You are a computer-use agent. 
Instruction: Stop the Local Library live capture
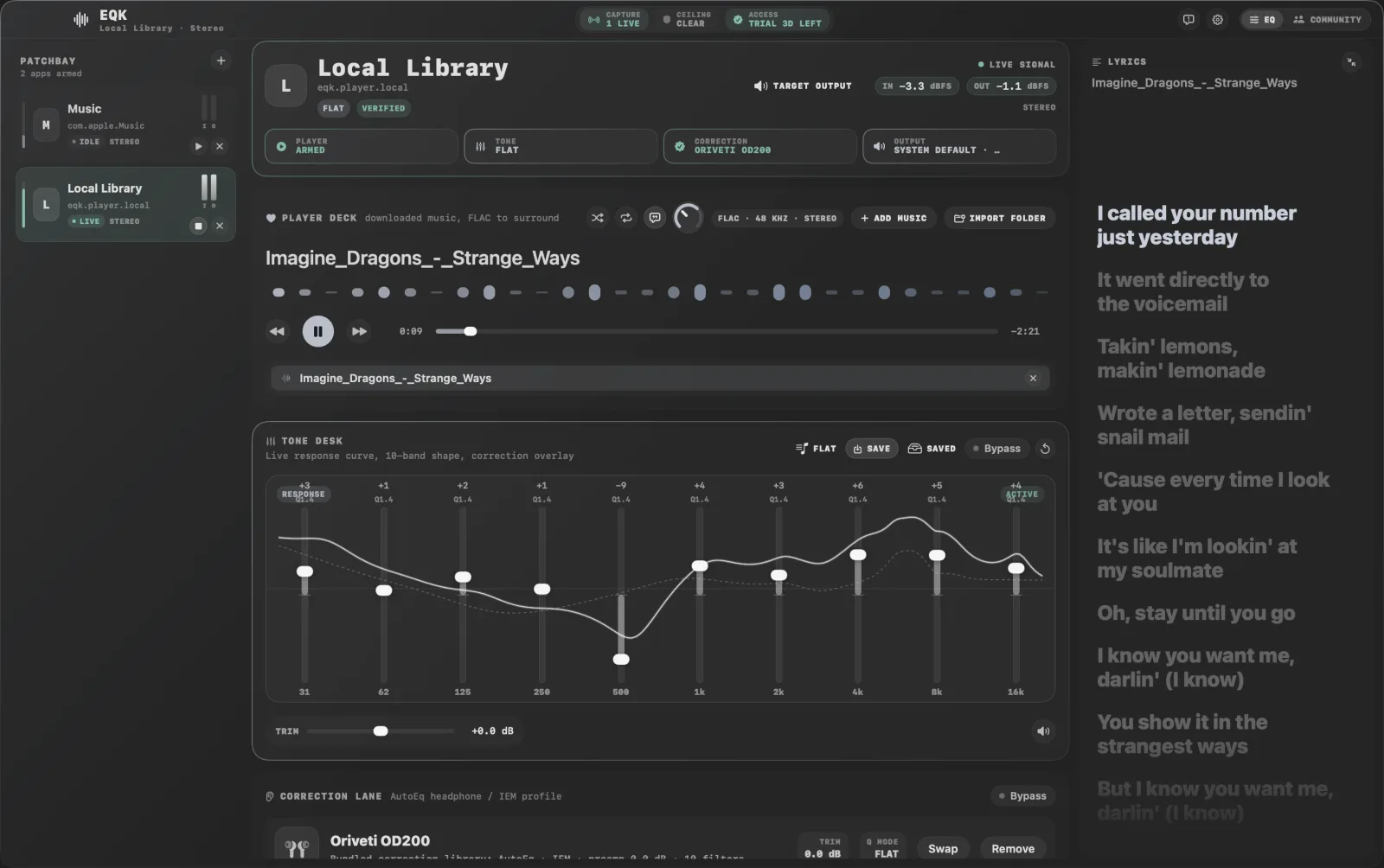coord(198,226)
